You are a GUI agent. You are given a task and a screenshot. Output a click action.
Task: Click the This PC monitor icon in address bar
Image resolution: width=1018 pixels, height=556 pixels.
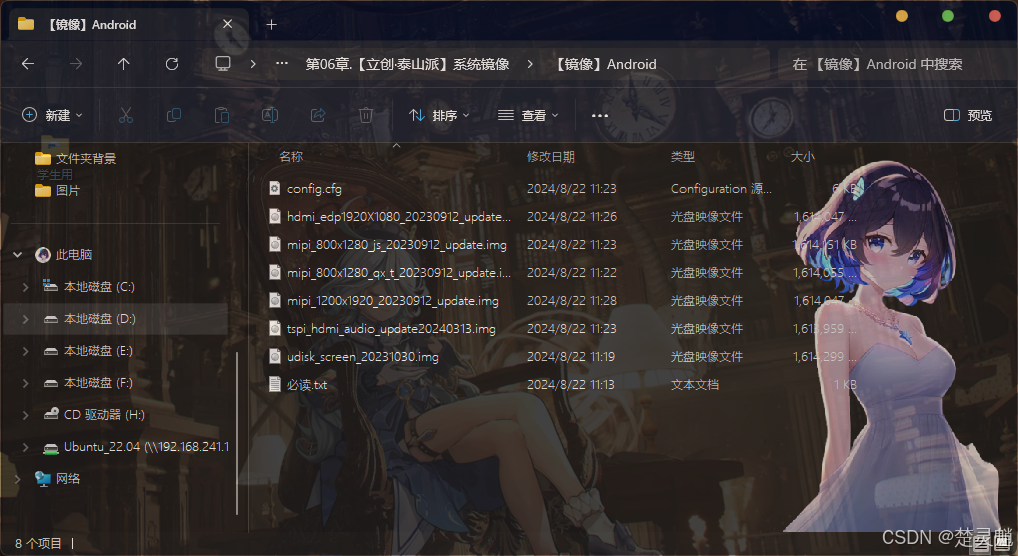[x=223, y=64]
